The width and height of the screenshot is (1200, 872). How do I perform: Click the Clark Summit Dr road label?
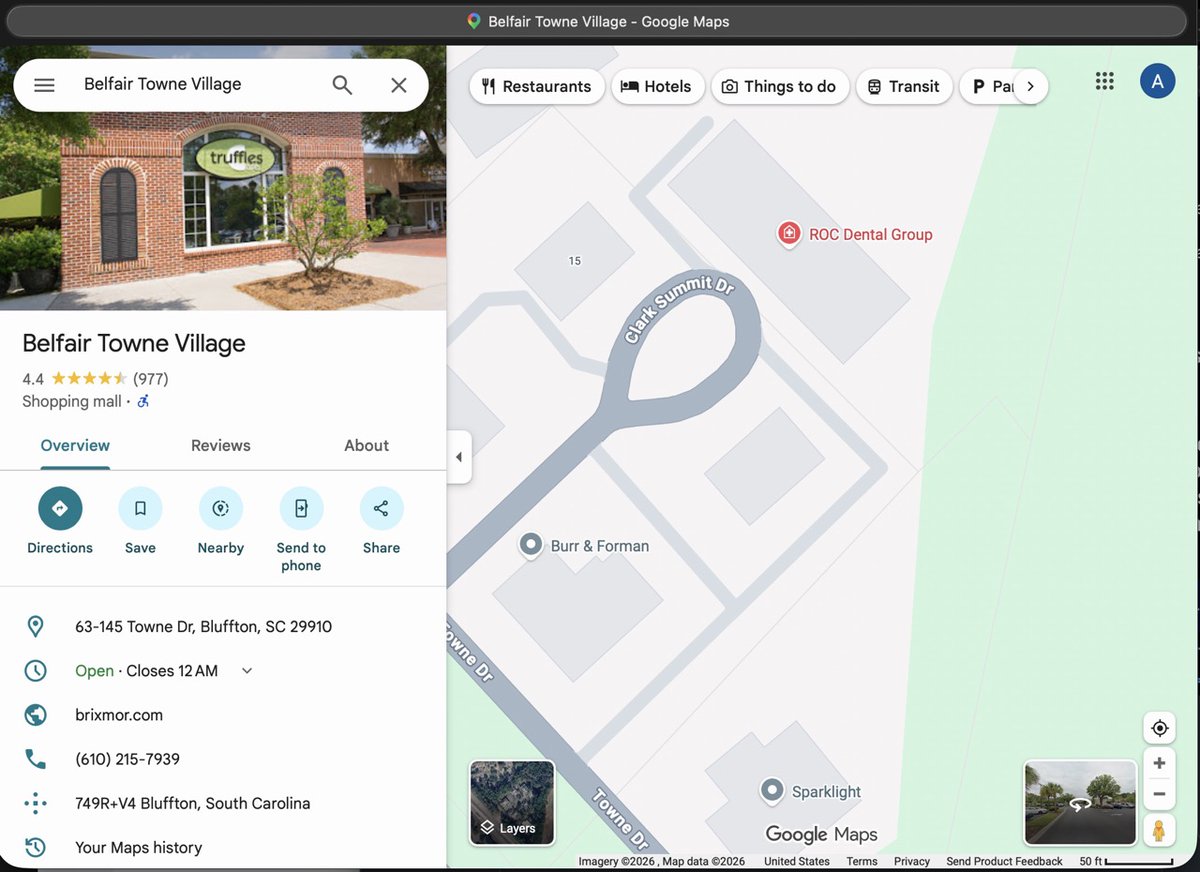click(x=680, y=308)
